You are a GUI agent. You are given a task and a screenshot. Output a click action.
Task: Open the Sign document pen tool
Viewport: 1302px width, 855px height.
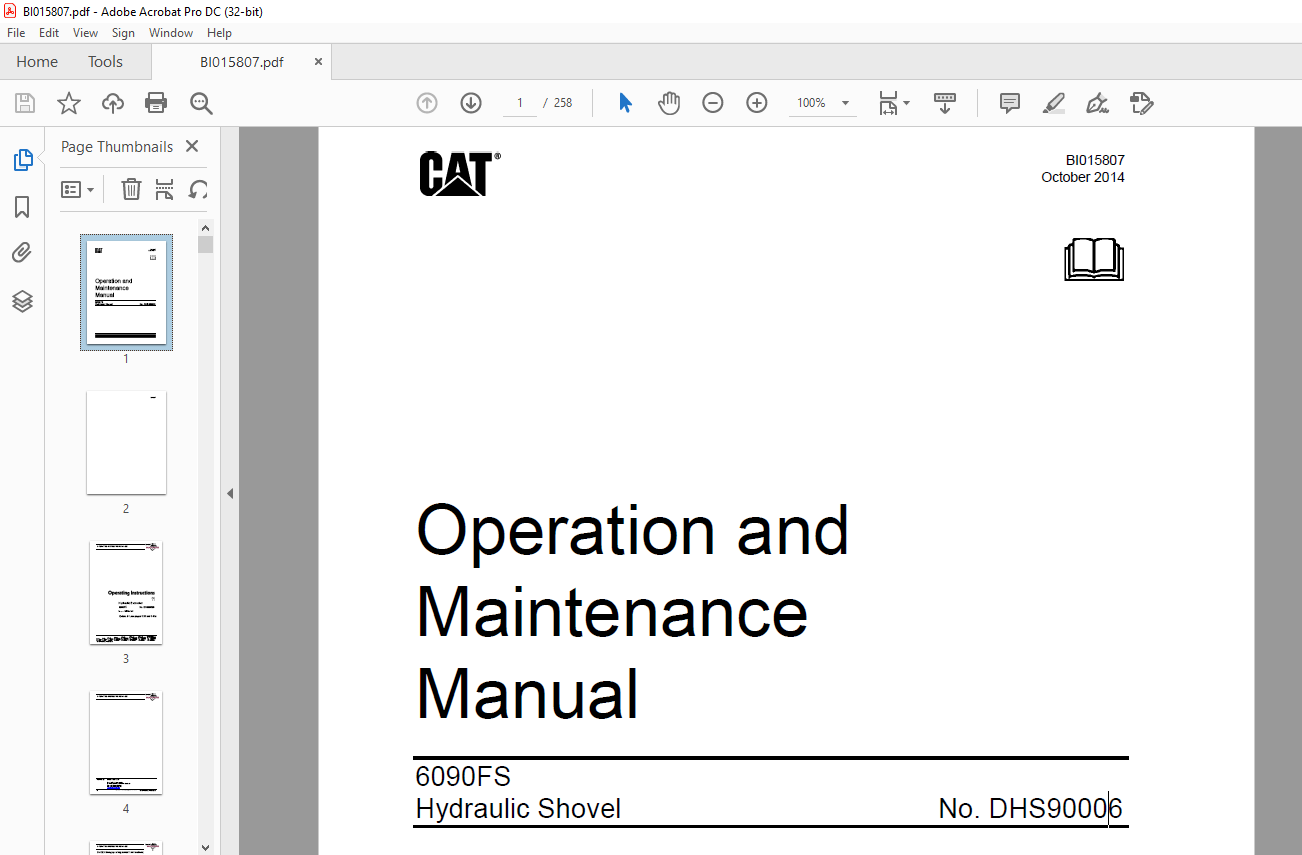(x=1097, y=103)
